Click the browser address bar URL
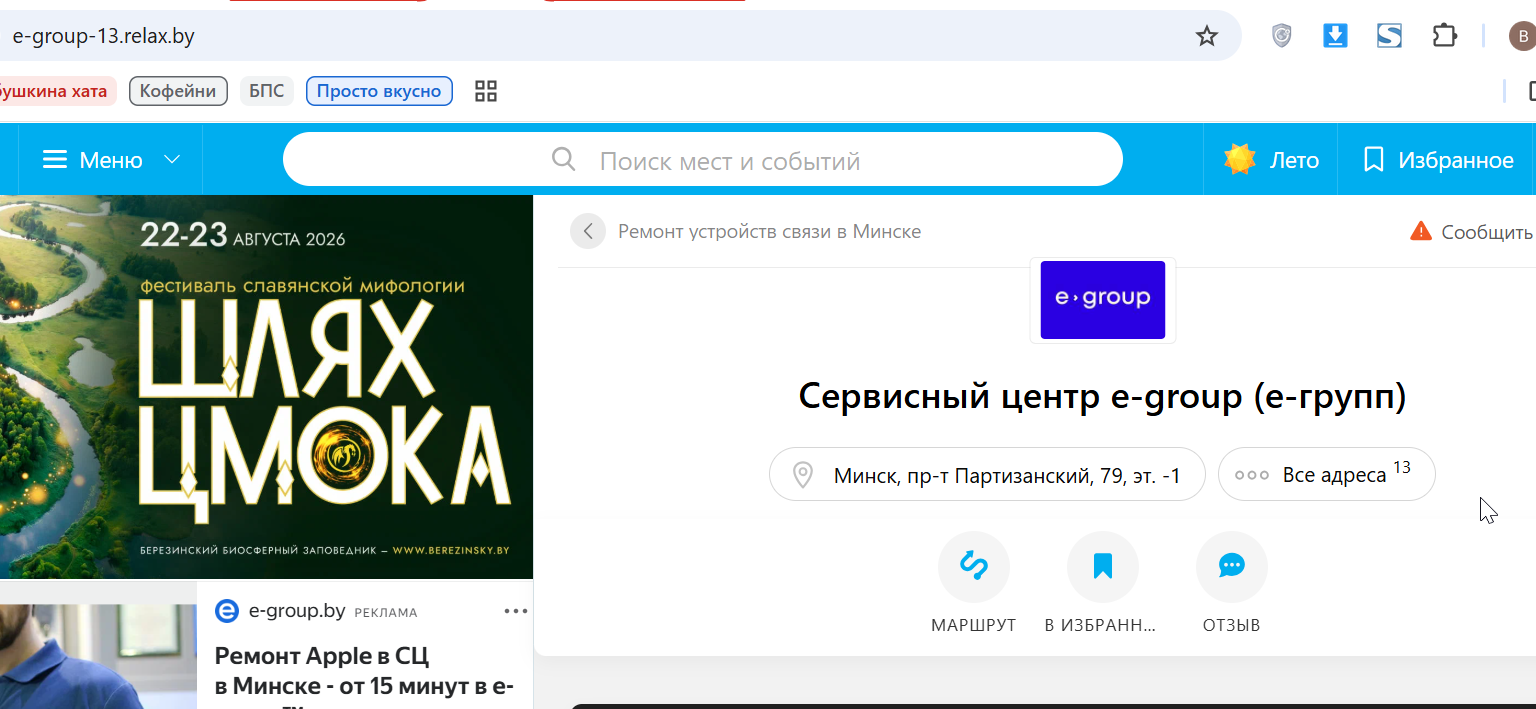Viewport: 1536px width, 709px height. [x=104, y=37]
